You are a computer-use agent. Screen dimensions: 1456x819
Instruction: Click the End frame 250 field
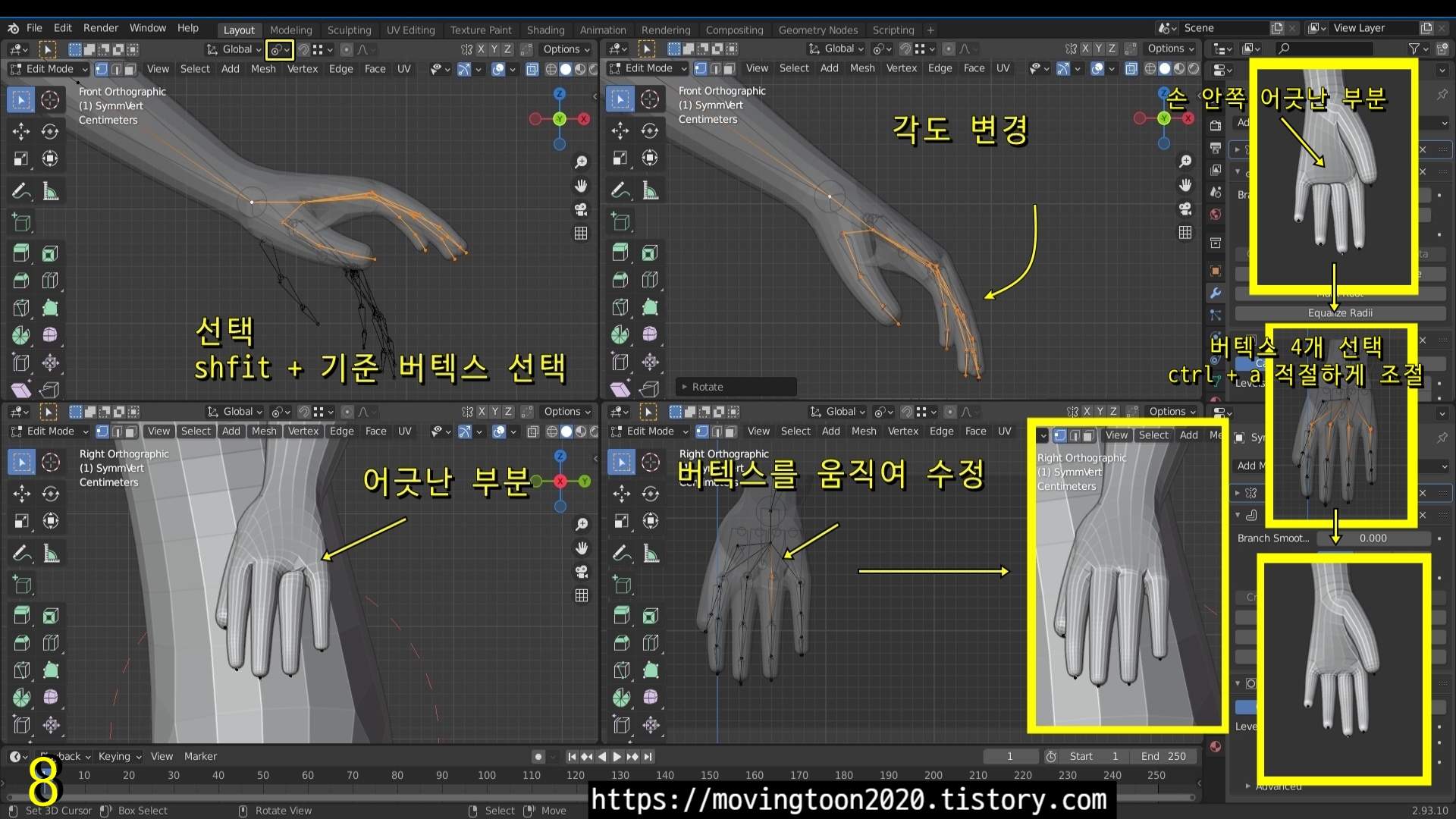pyautogui.click(x=1163, y=757)
